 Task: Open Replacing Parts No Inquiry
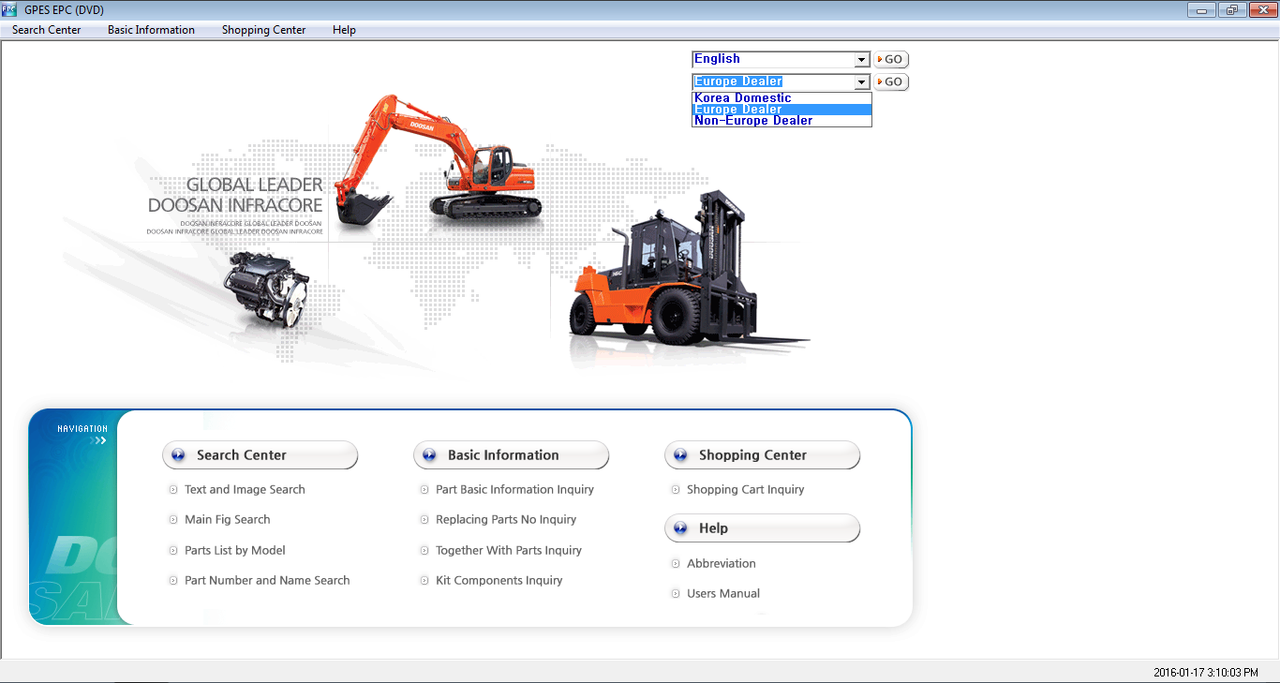[506, 520]
